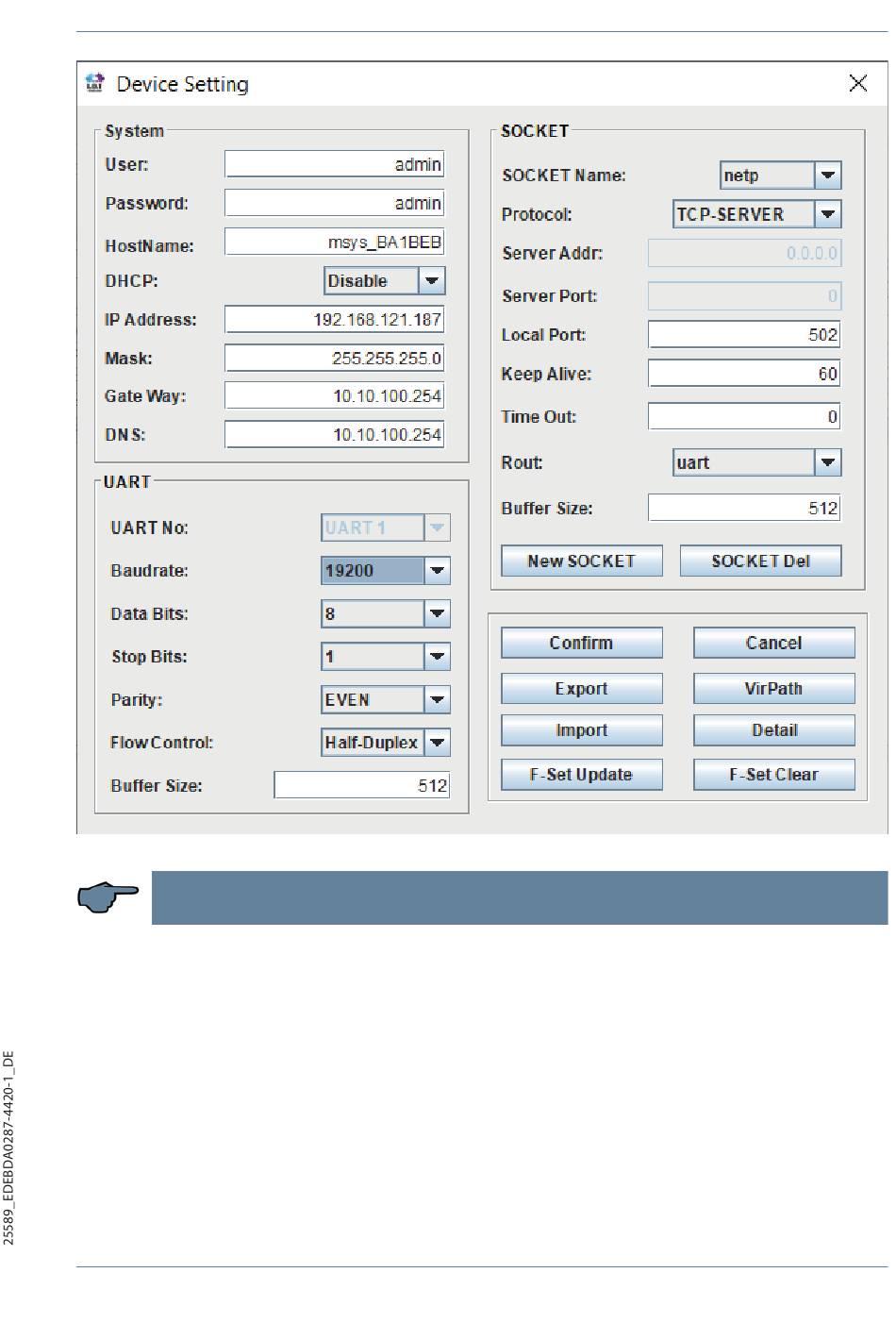Click the Local Port field 502
This screenshot has height=1323, width=896.
point(744,334)
